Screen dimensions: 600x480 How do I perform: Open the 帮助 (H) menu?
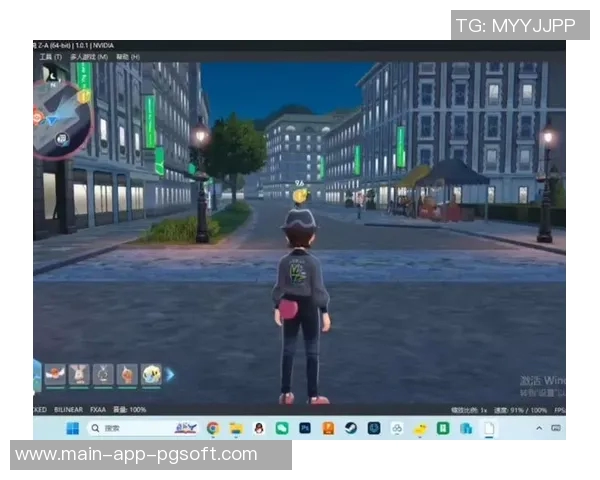point(128,57)
